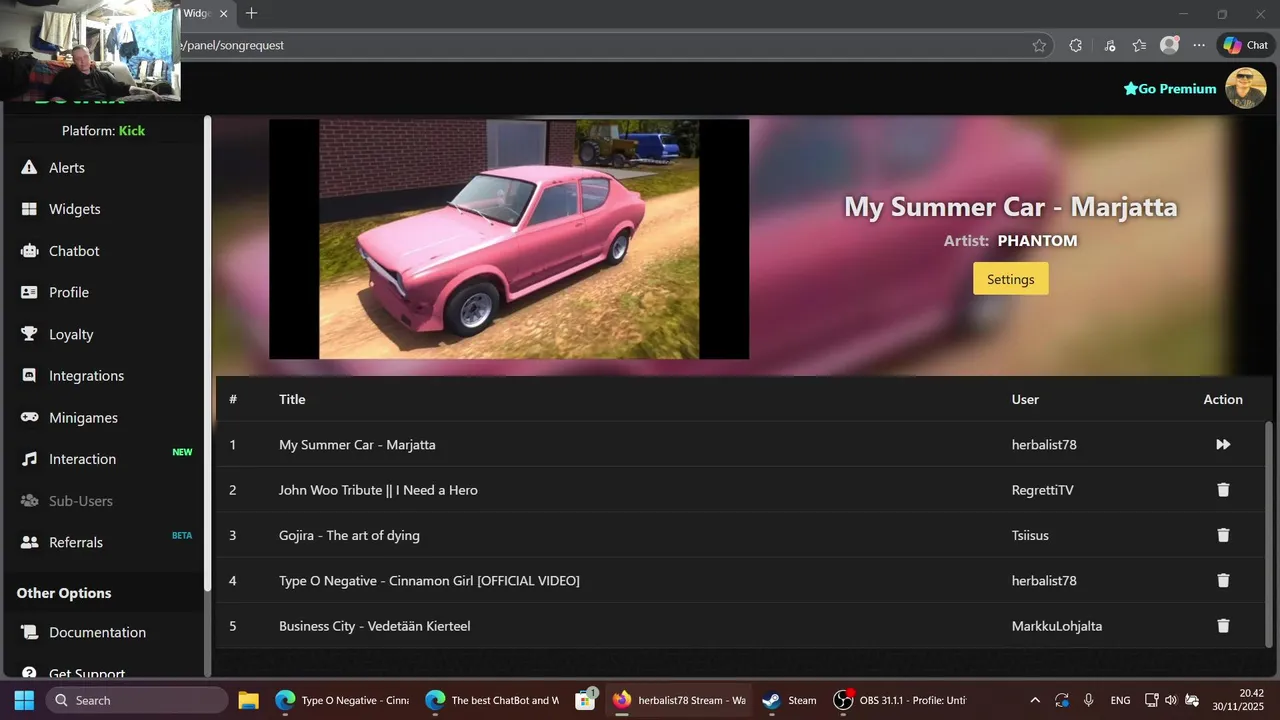Image resolution: width=1280 pixels, height=720 pixels.
Task: Open the Widgets sidebar icon
Action: click(29, 209)
